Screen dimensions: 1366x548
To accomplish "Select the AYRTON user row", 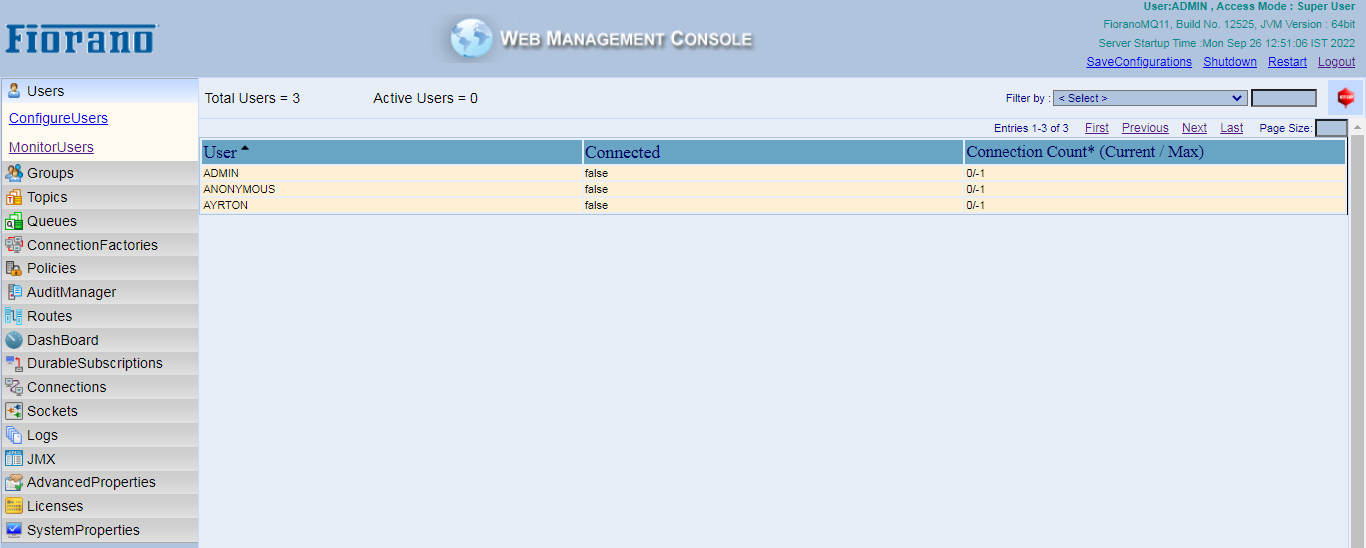I will pos(773,205).
